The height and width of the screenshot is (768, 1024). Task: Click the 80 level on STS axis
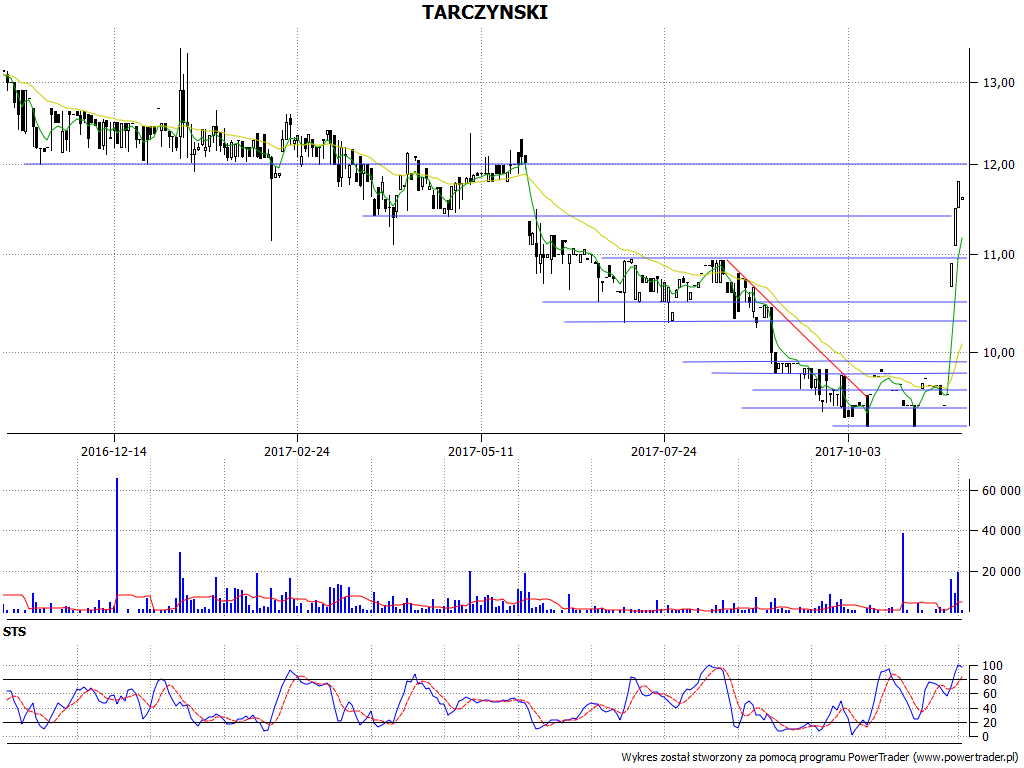click(989, 680)
